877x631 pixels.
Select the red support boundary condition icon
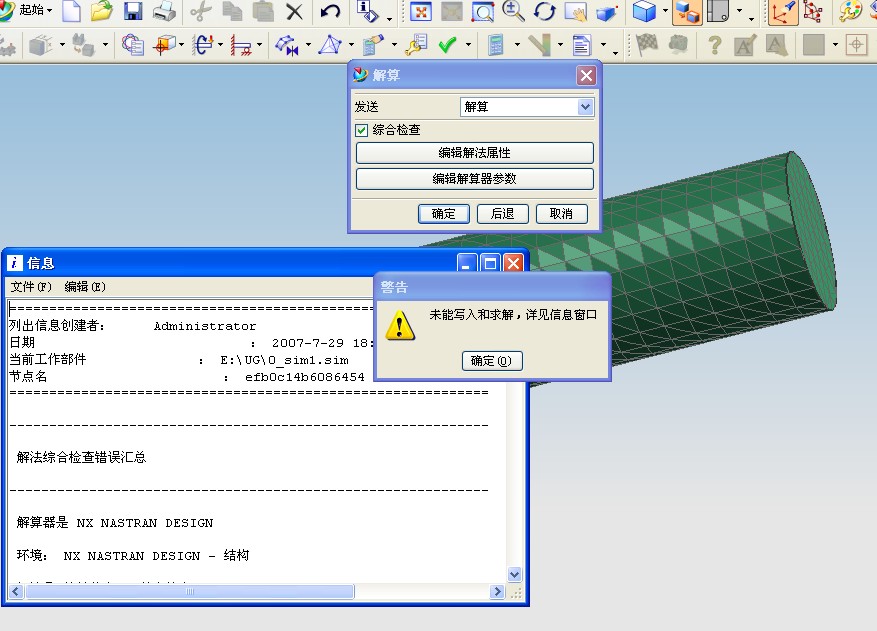coord(242,45)
